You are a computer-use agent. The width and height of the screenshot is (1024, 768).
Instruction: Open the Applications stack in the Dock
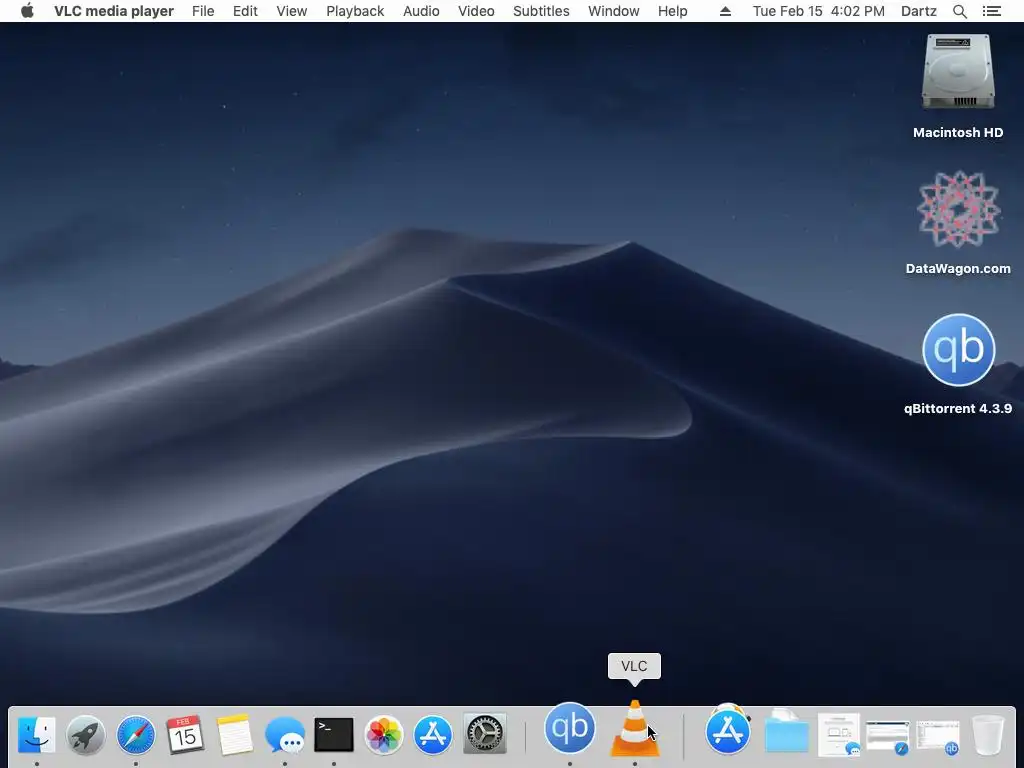(728, 730)
